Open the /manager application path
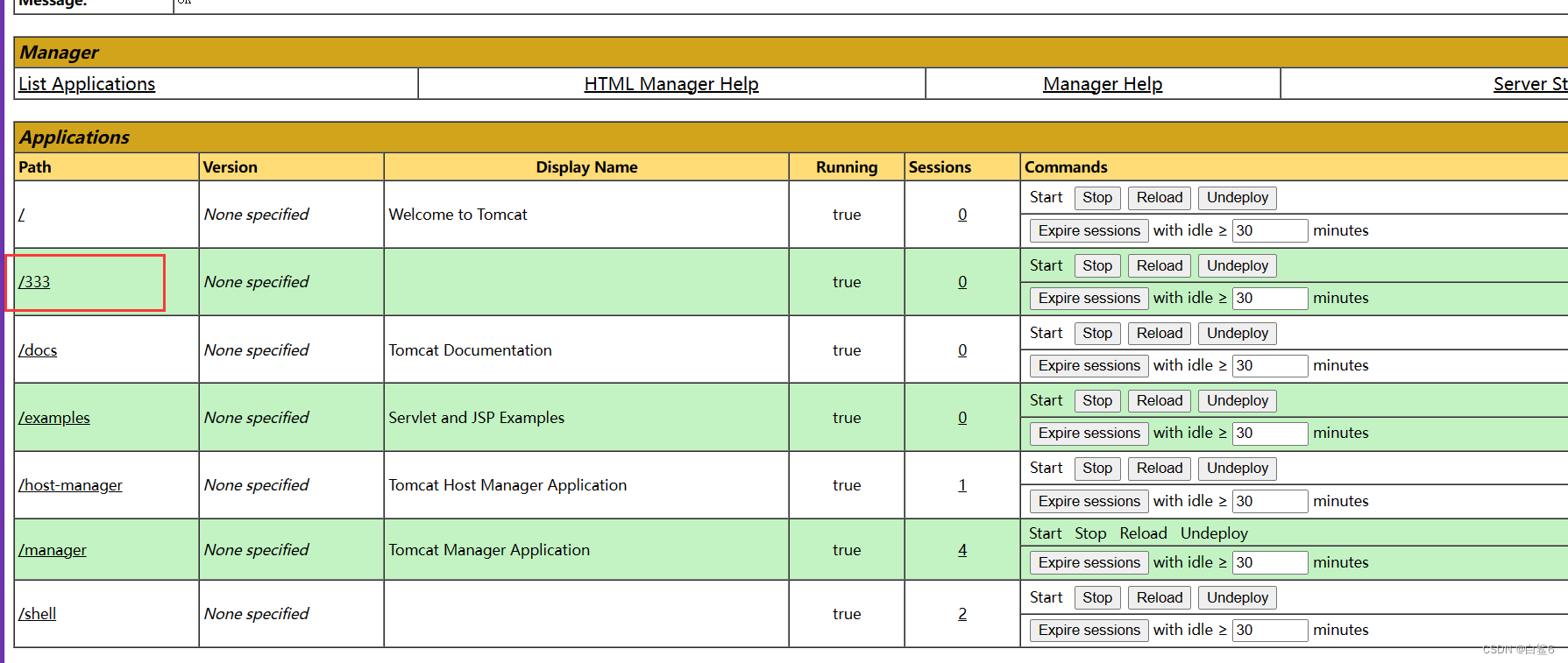1568x663 pixels. (x=53, y=550)
